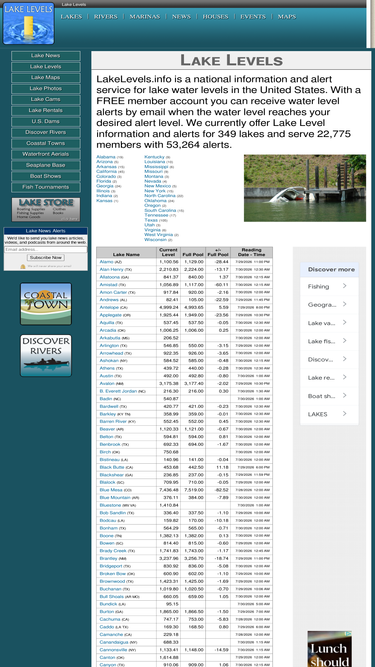Viewport: 375px width, 667px height.
Task: Follow the Alabama state link
Action: 106,157
